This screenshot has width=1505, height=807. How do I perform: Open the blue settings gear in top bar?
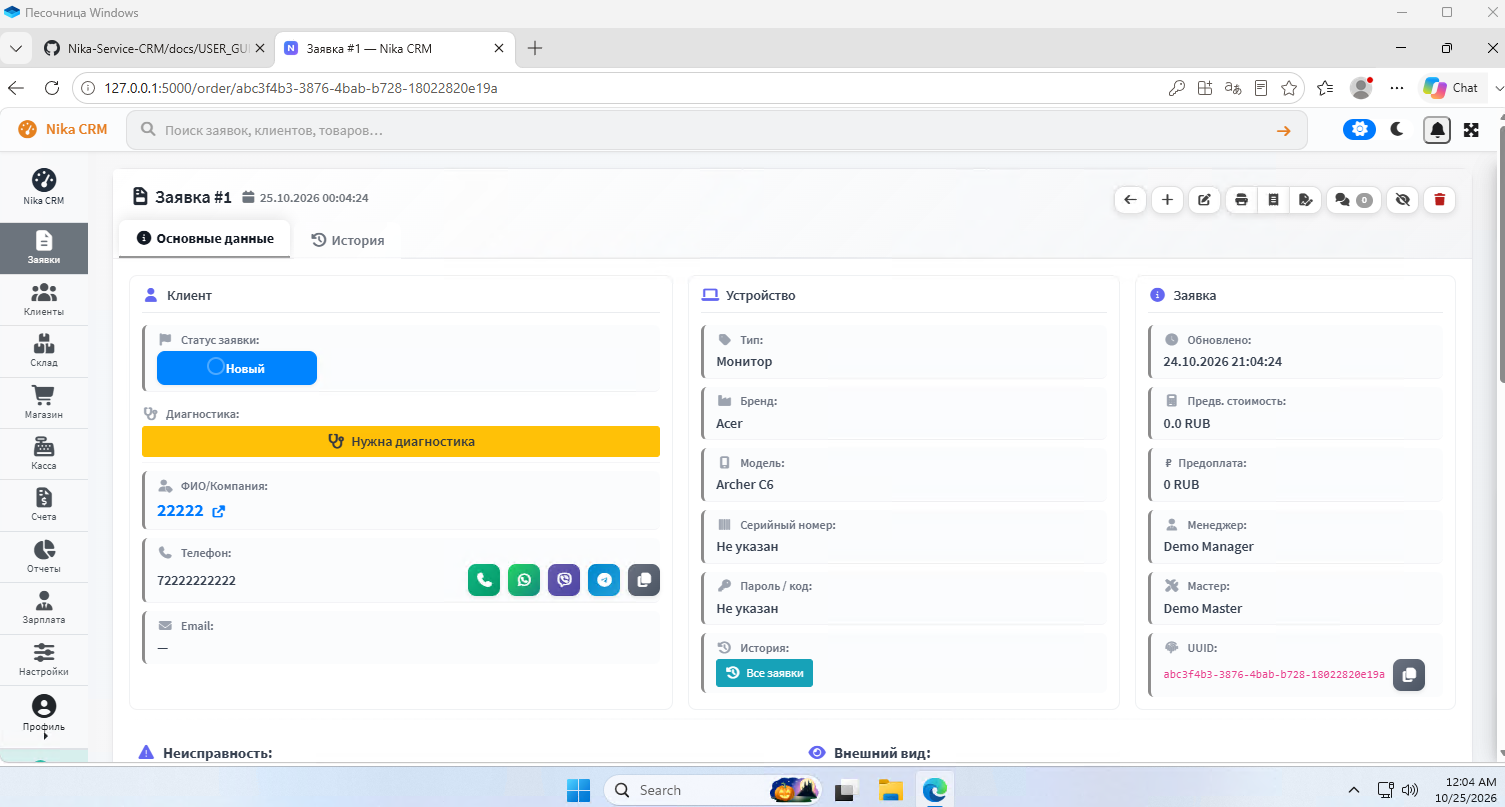1359,129
